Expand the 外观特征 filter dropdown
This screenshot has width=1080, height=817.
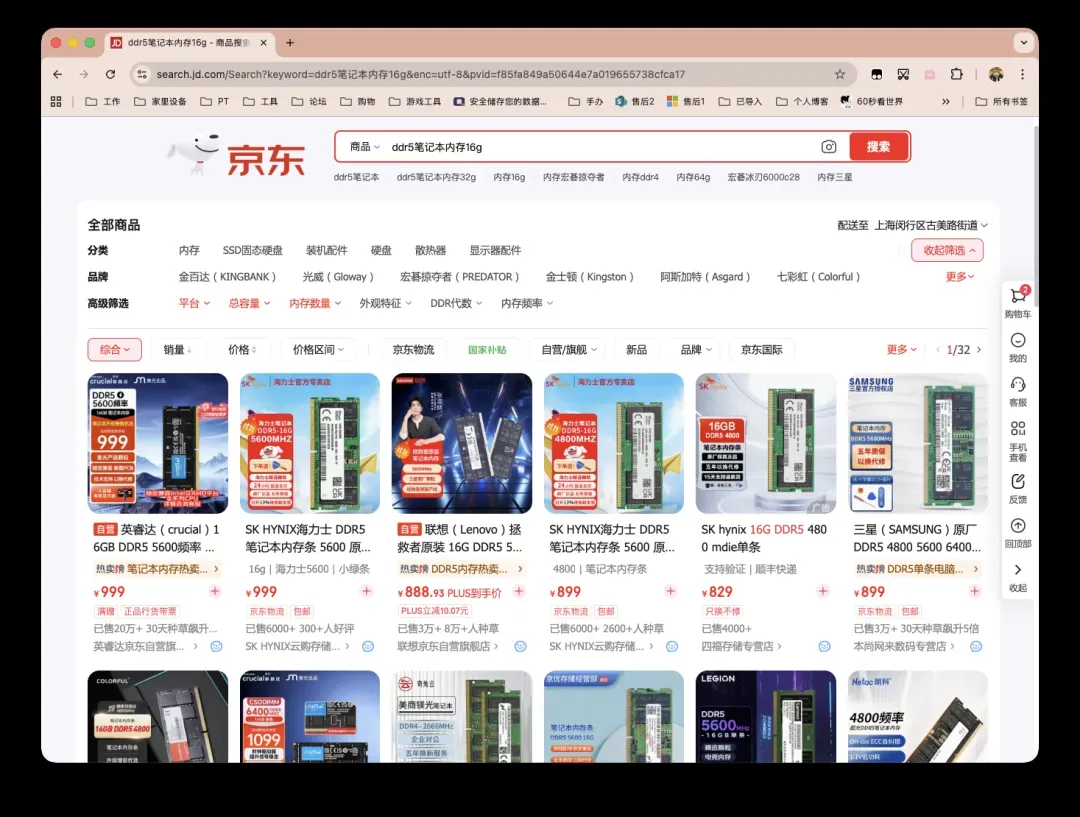[x=386, y=303]
